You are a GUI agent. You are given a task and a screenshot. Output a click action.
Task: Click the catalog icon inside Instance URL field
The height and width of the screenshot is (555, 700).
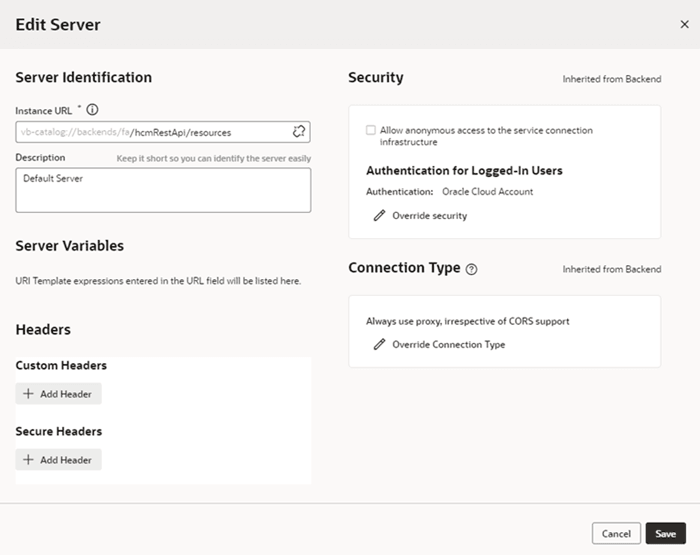click(298, 132)
